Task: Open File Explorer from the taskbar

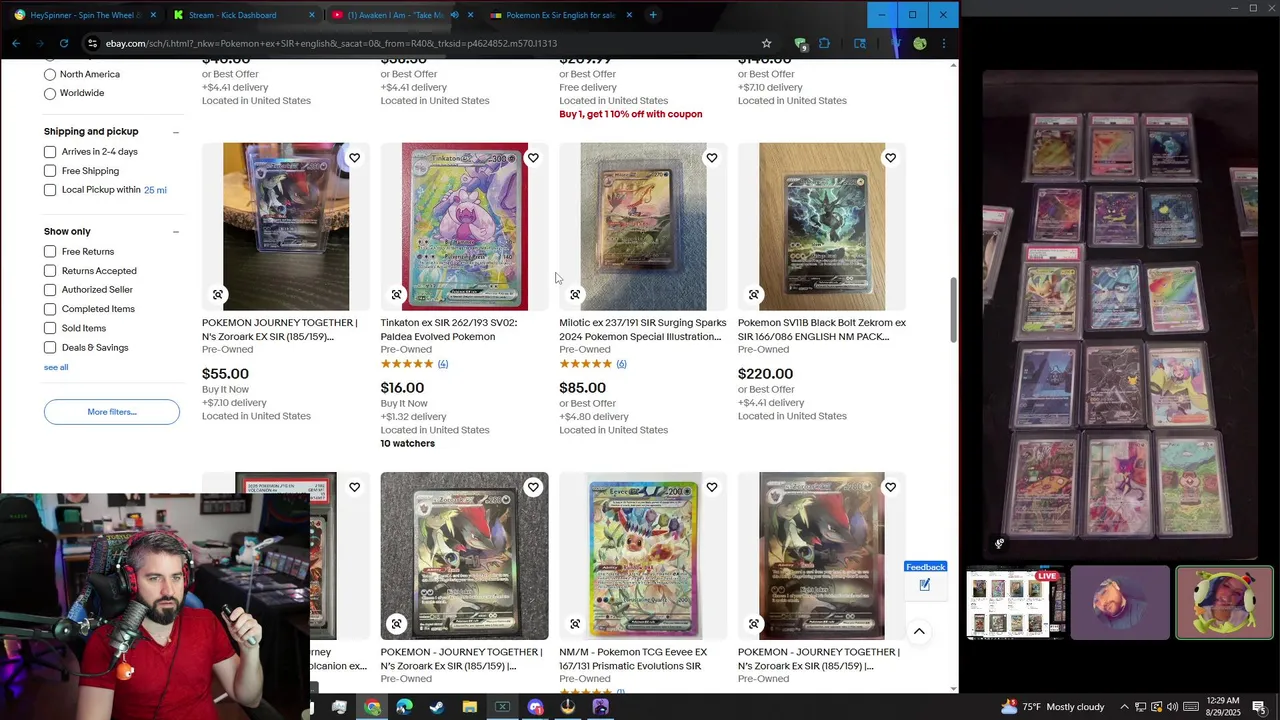Action: click(470, 707)
